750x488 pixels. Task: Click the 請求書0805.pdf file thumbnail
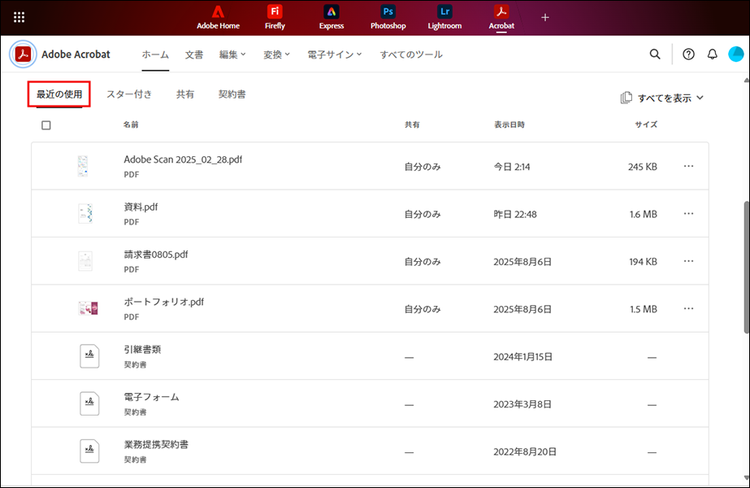point(85,261)
